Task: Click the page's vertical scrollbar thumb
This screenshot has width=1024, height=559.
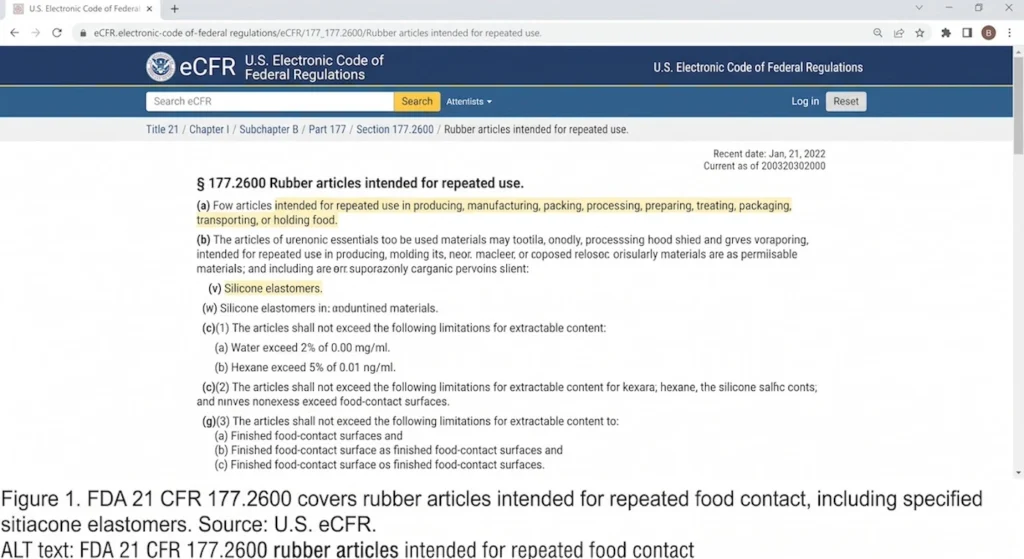Action: pos(1018,104)
